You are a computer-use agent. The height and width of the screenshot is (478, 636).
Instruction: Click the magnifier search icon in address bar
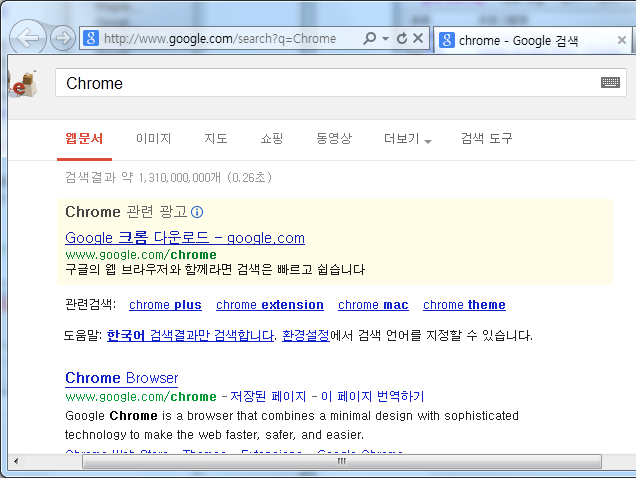tap(370, 39)
